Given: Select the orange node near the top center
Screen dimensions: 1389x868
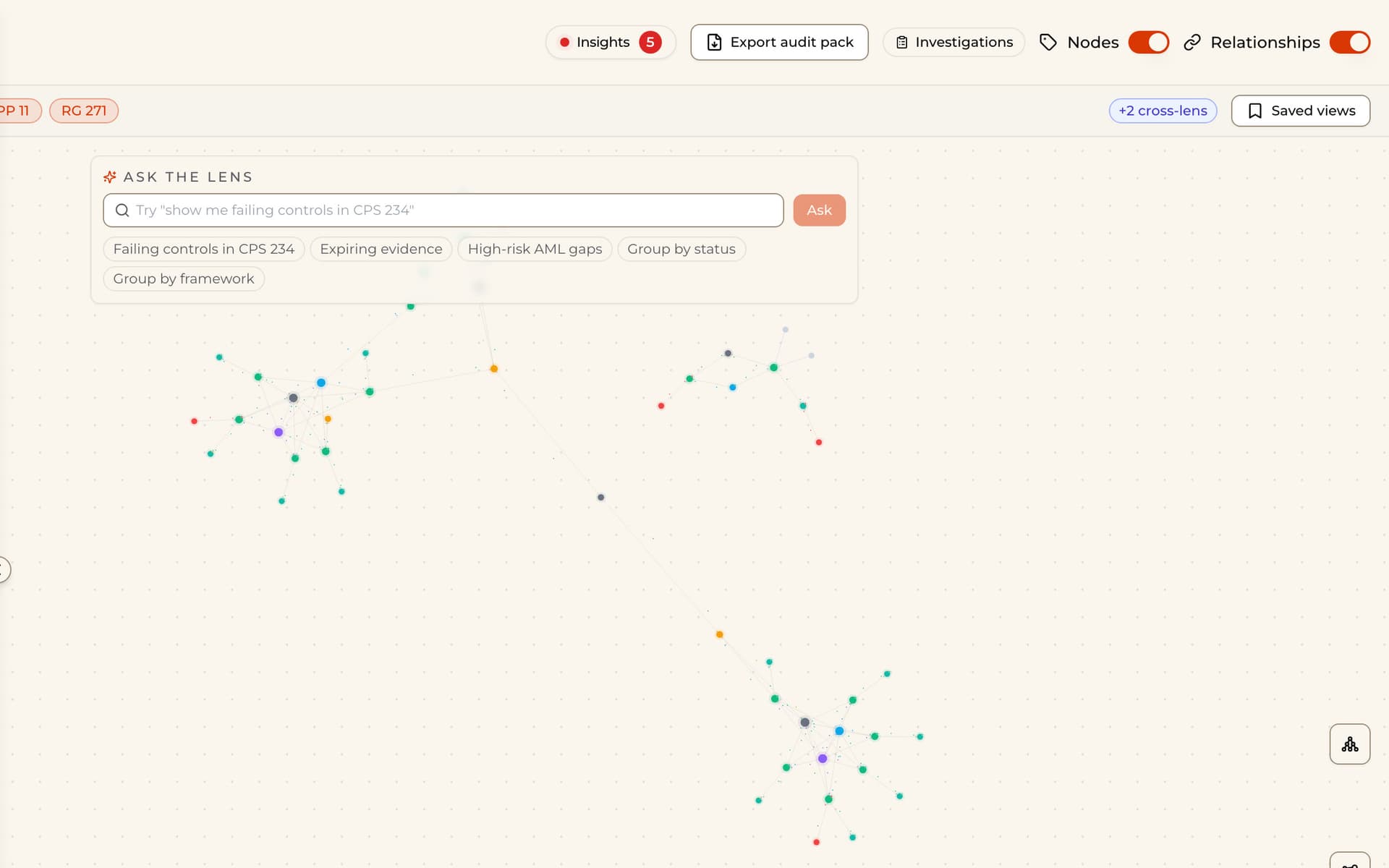Looking at the screenshot, I should pos(494,369).
